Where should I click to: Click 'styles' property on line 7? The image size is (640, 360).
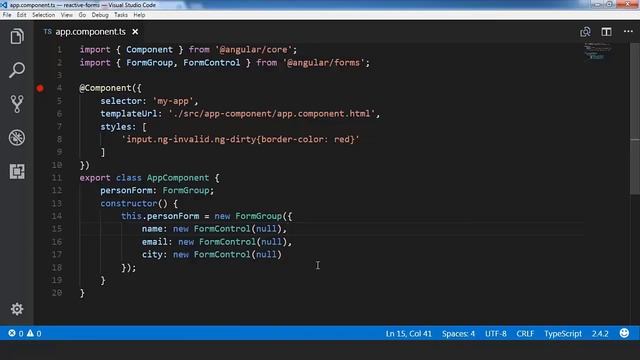click(x=116, y=127)
